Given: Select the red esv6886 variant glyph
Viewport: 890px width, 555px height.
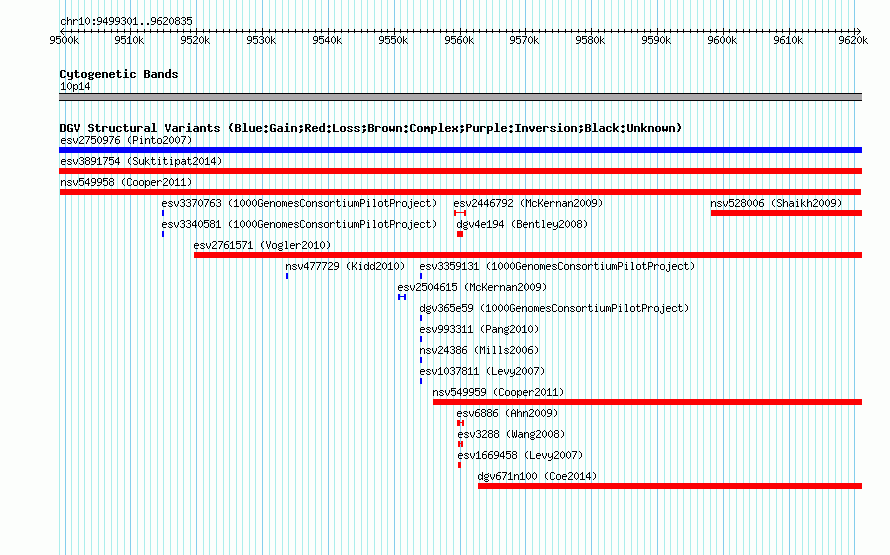Looking at the screenshot, I should 460,423.
